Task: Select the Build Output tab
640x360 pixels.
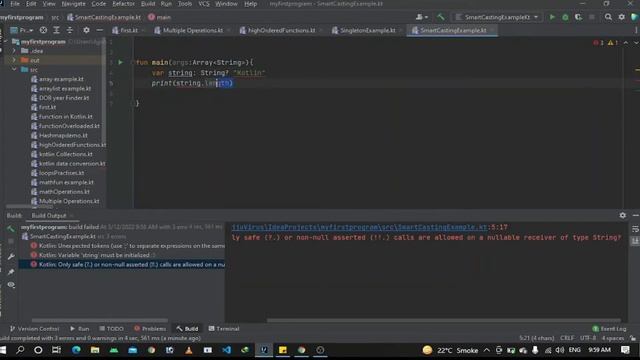Action: pos(49,216)
